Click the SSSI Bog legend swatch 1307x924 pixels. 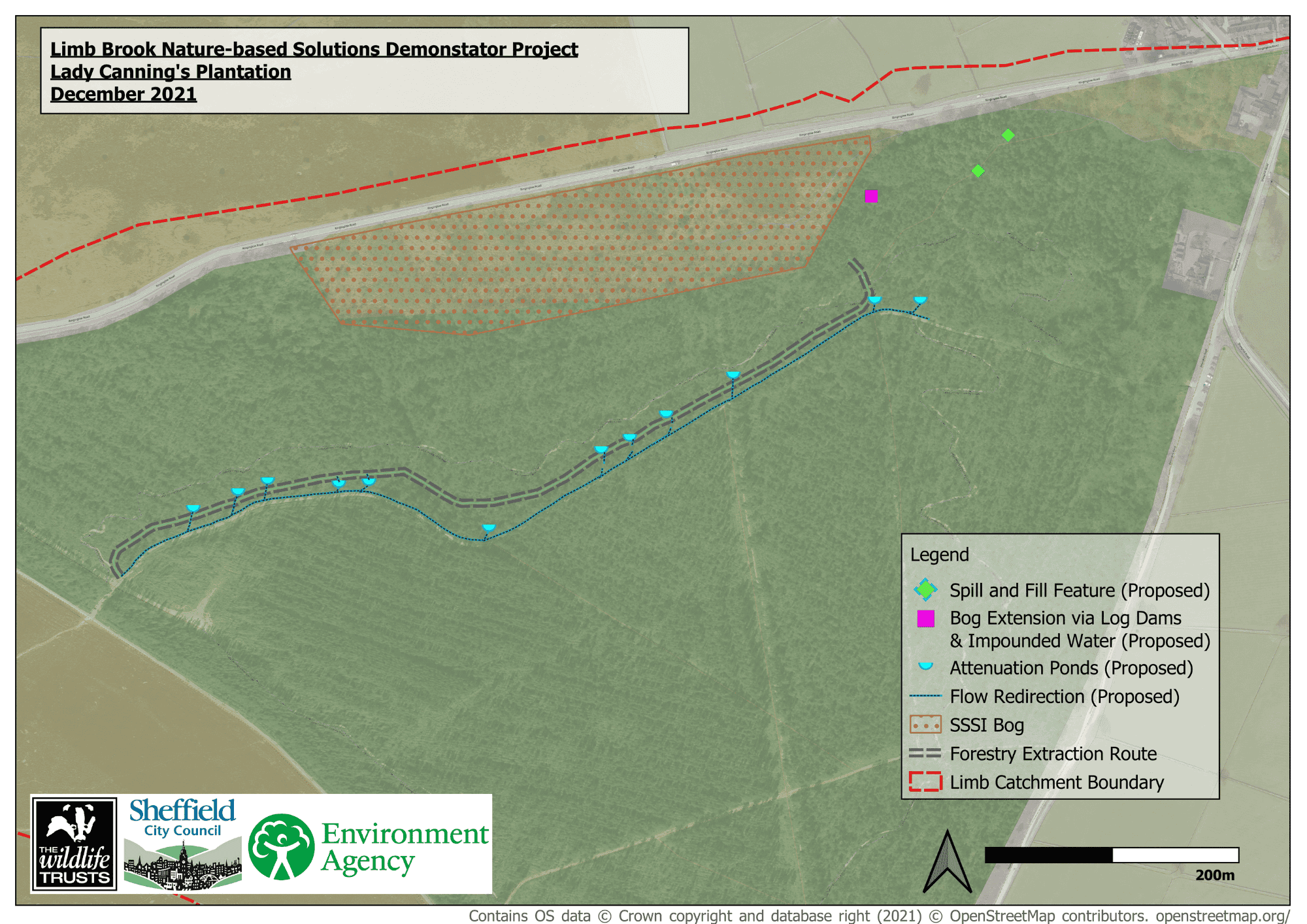pyautogui.click(x=925, y=725)
